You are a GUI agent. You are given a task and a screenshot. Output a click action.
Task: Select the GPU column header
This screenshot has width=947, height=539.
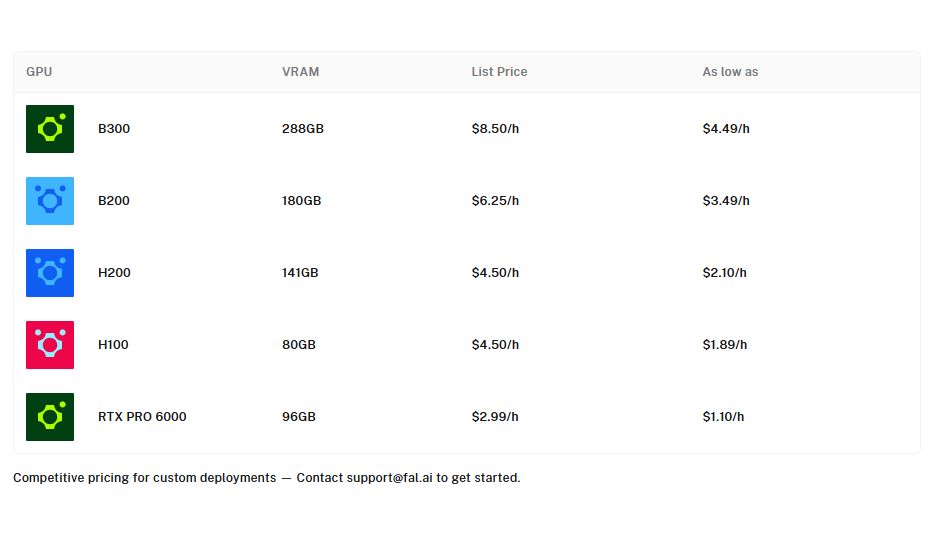coord(39,72)
